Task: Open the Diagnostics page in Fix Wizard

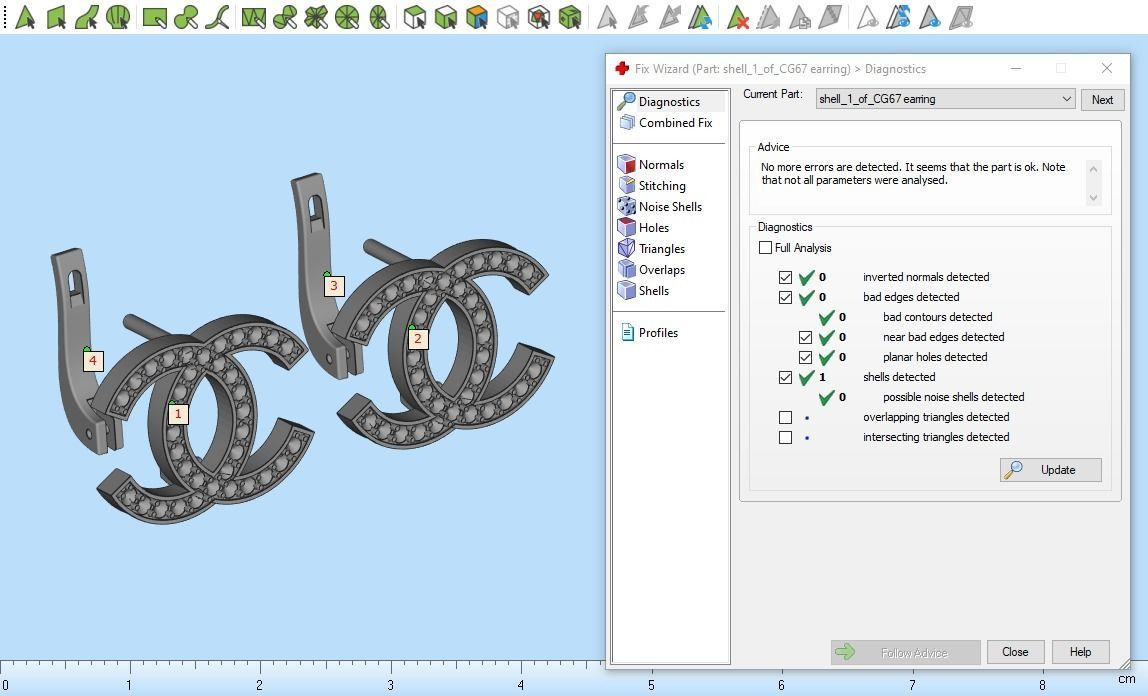Action: (669, 102)
